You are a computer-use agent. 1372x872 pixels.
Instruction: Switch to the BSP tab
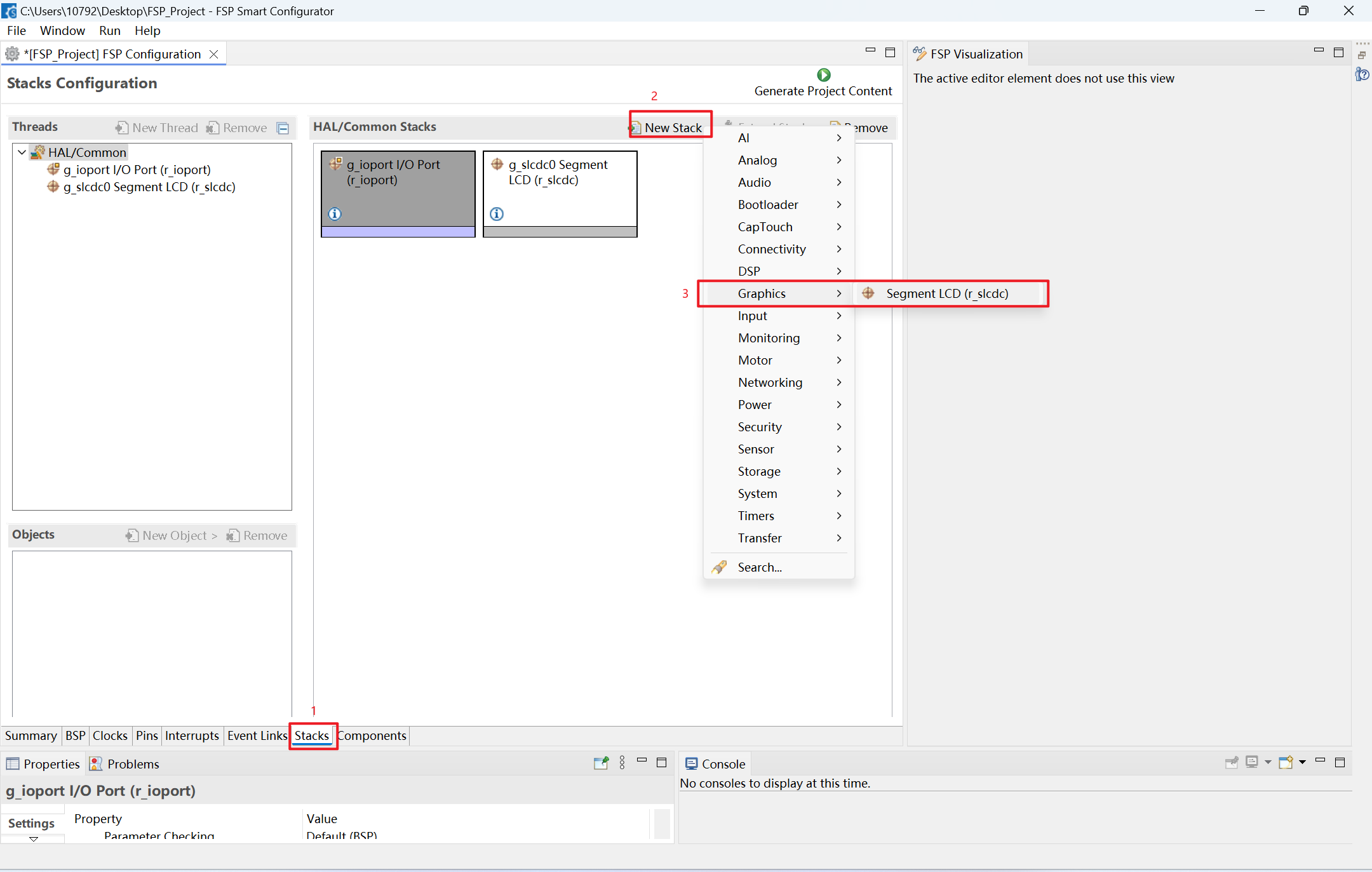click(75, 735)
